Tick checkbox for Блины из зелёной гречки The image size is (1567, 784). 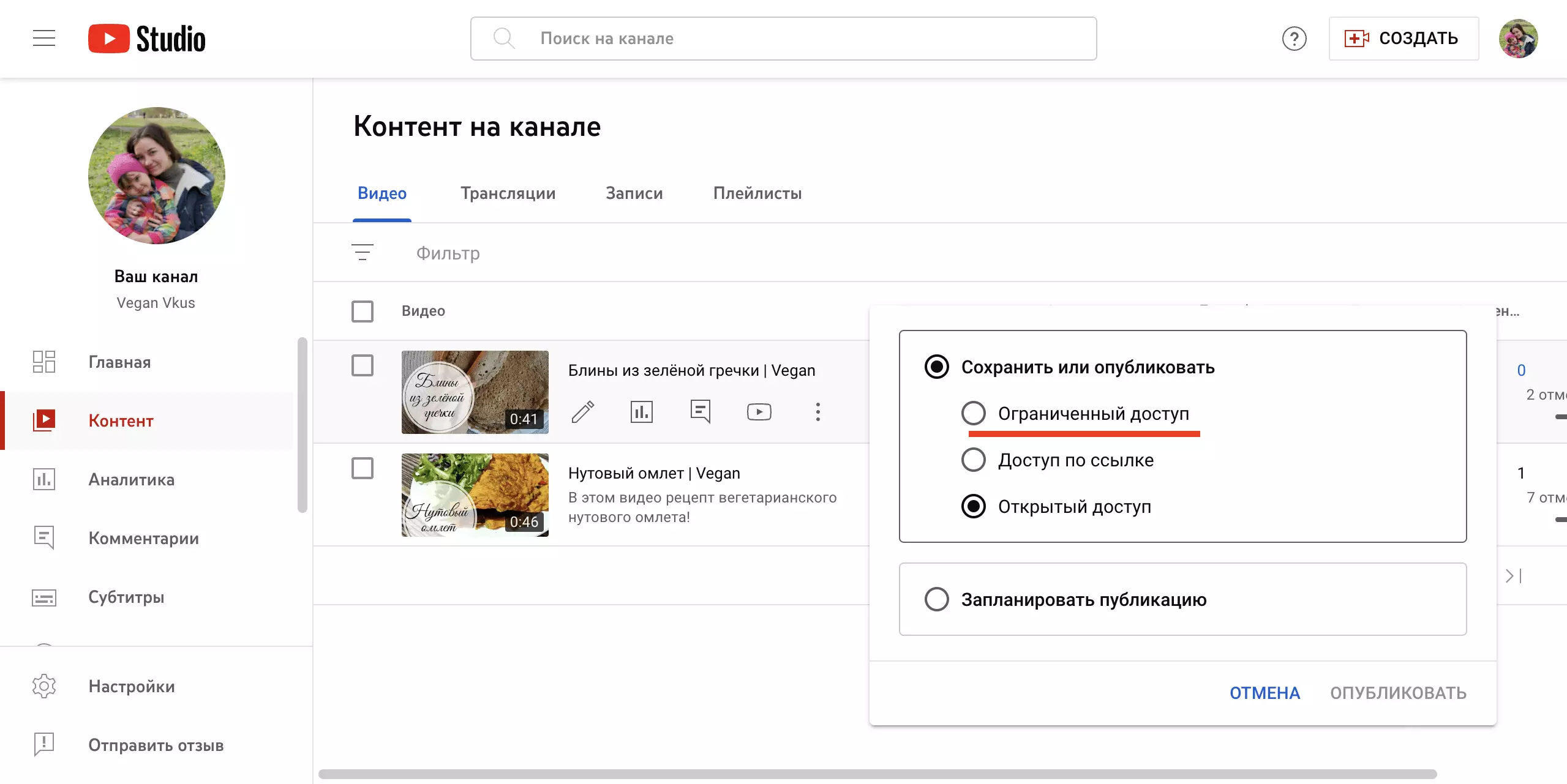363,365
